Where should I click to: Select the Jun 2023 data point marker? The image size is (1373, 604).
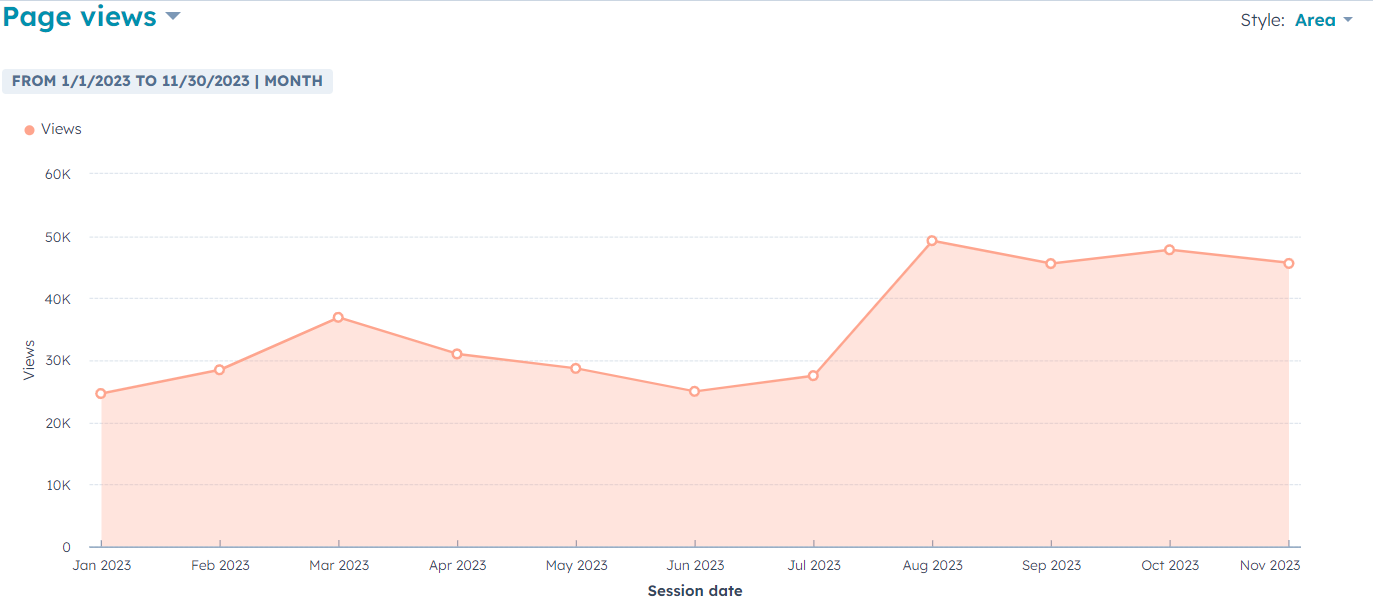(694, 392)
